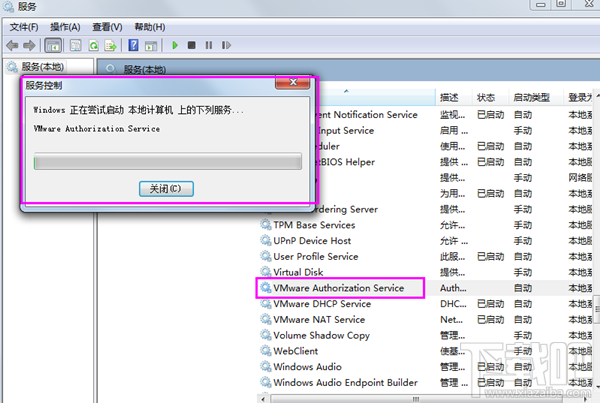Open the Help question mark icon

coord(133,45)
